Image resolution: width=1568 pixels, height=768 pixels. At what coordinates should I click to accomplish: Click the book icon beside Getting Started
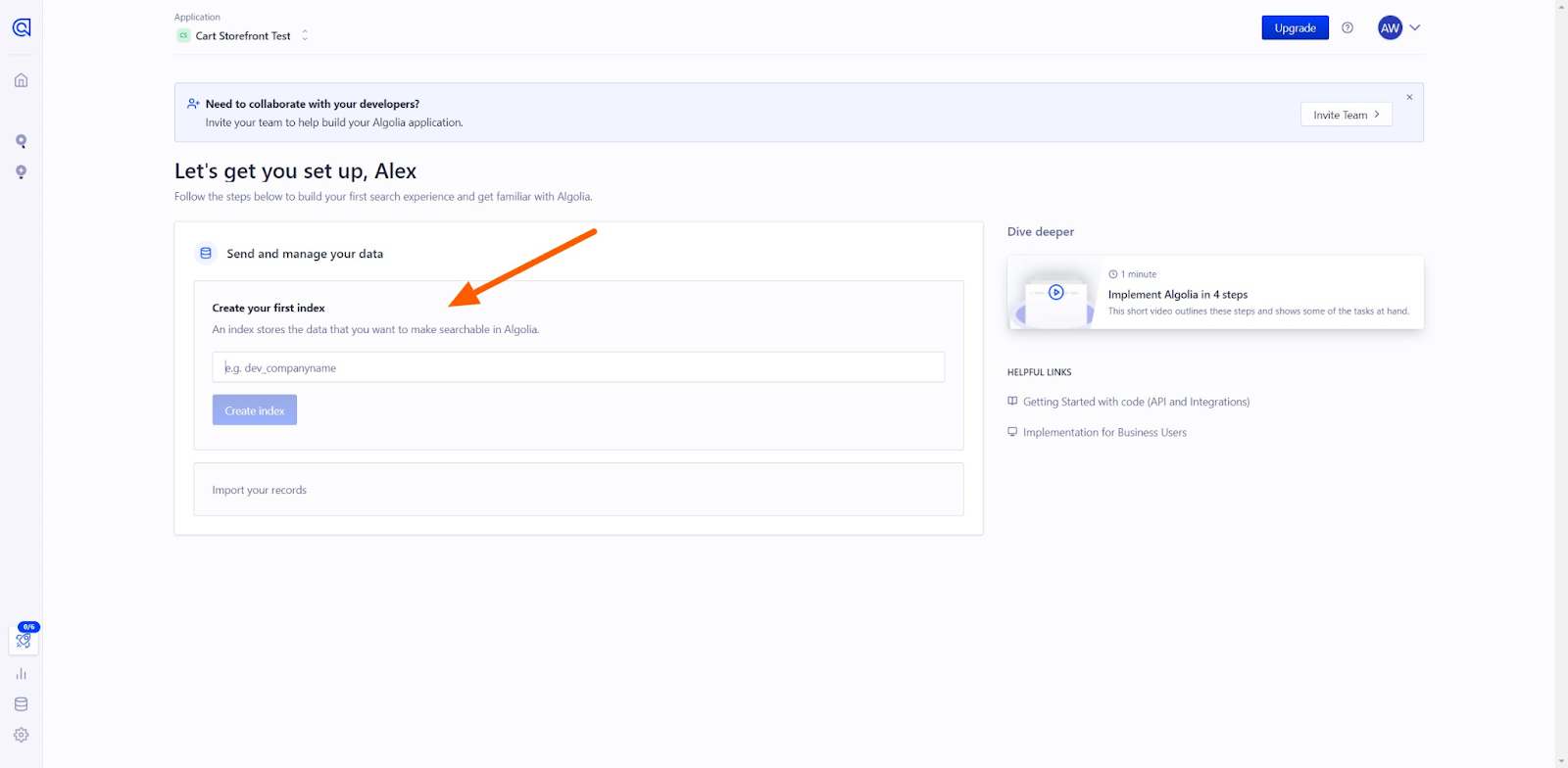tap(1012, 401)
